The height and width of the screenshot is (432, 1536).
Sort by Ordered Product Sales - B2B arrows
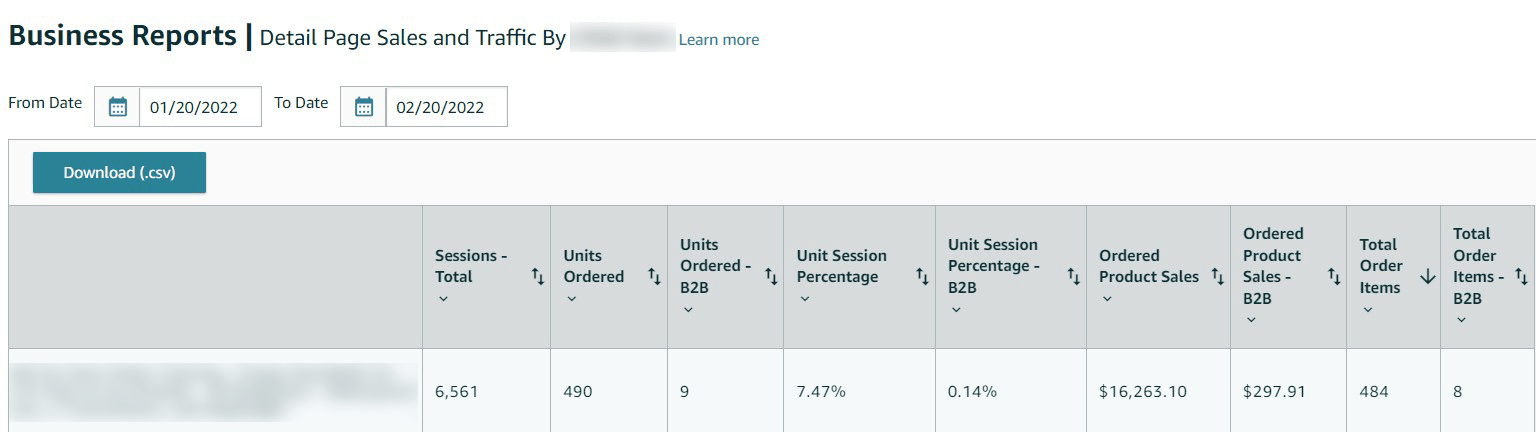point(1334,277)
